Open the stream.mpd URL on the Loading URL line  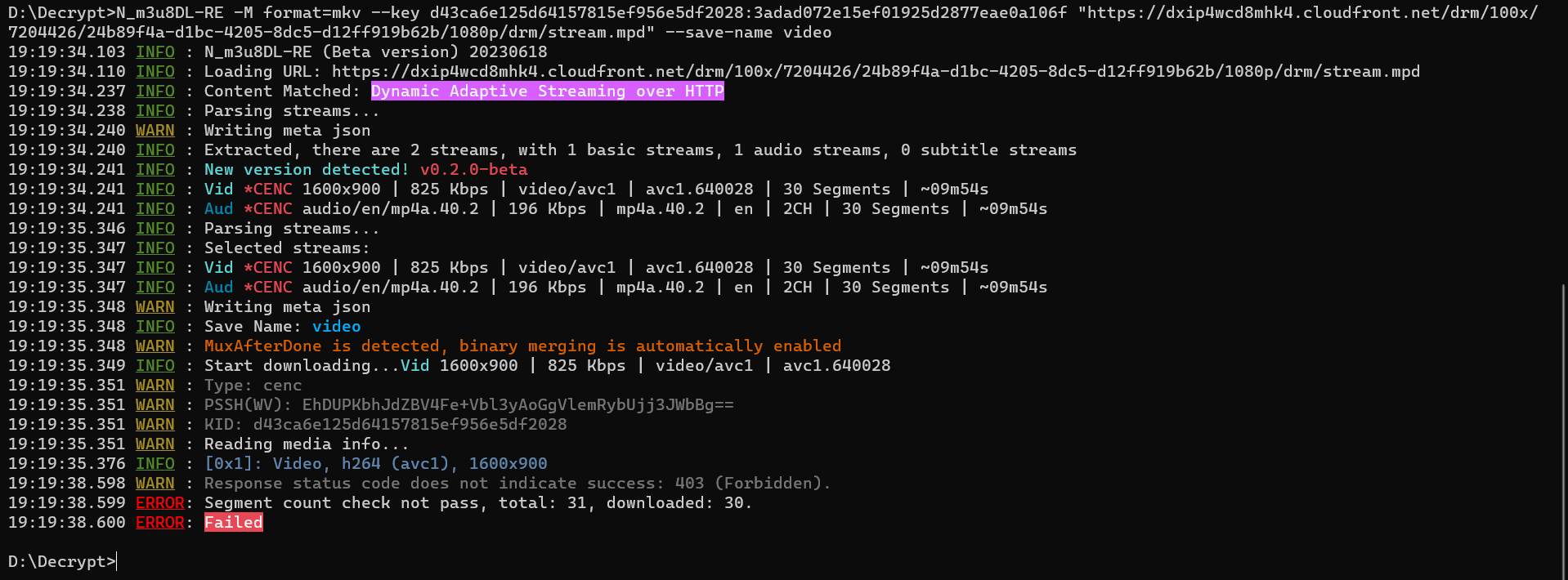click(x=875, y=72)
